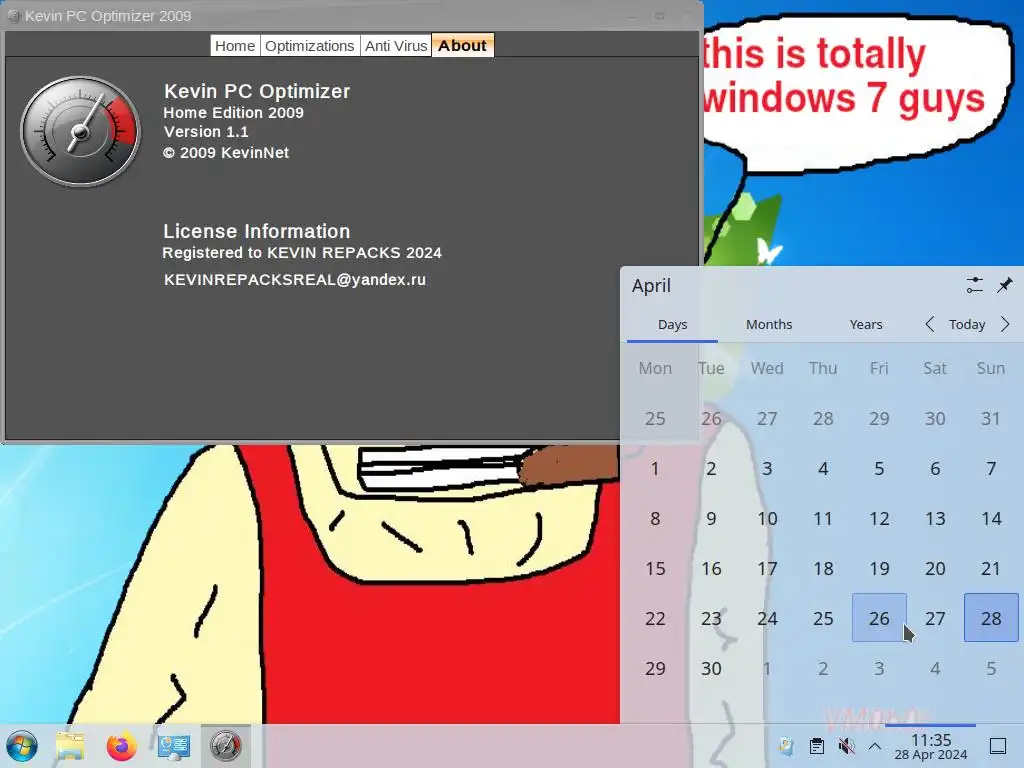Click the 'Home Edition 2009' text

pyautogui.click(x=233, y=112)
